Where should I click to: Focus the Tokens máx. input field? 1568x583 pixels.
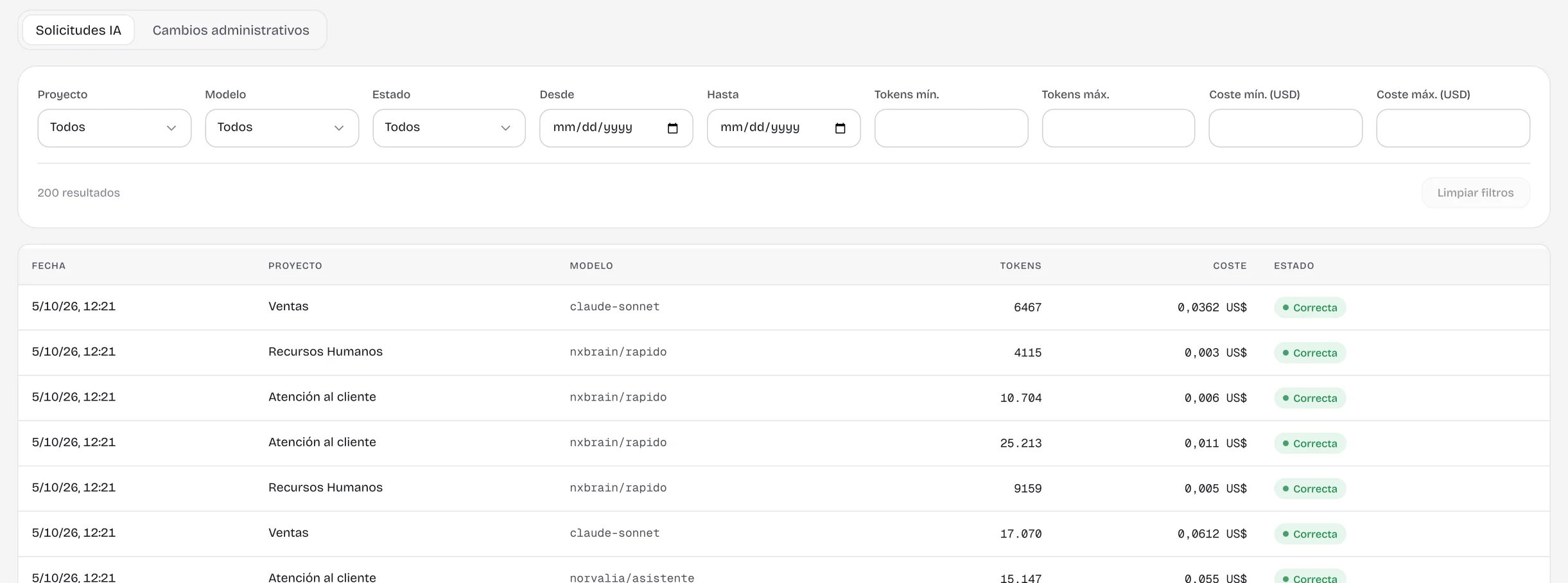[x=1119, y=128]
